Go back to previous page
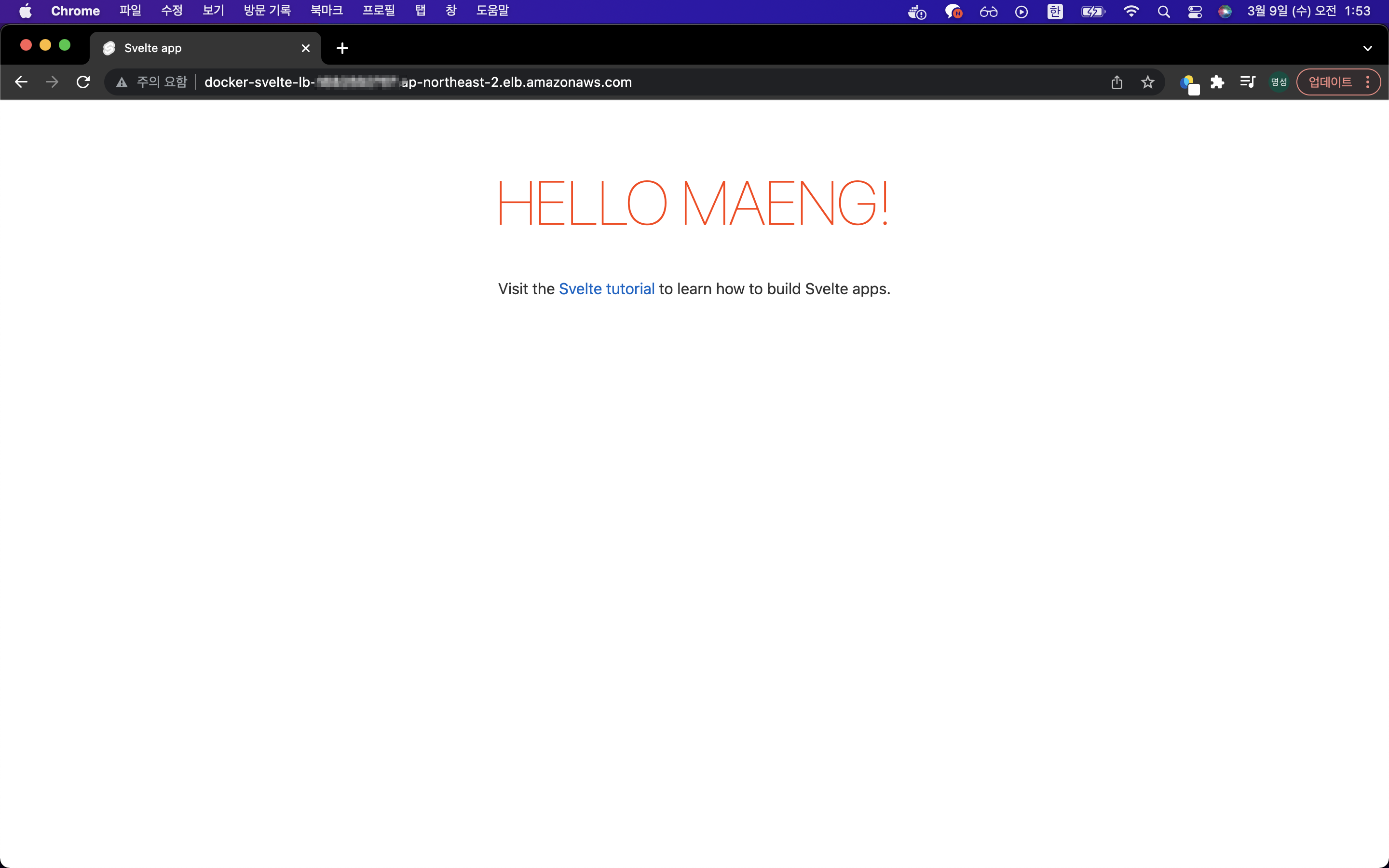 click(x=21, y=82)
